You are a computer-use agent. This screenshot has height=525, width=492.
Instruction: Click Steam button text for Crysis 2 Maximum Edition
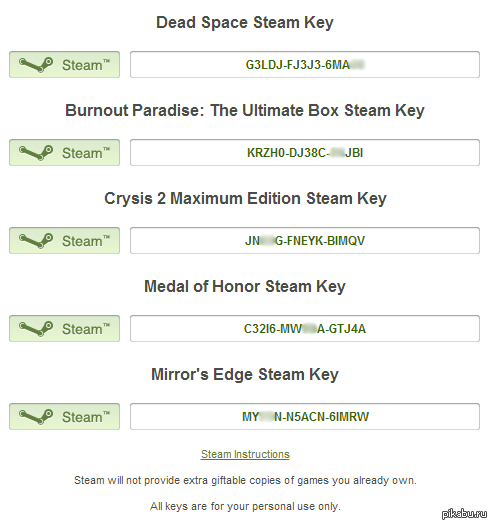tap(86, 241)
